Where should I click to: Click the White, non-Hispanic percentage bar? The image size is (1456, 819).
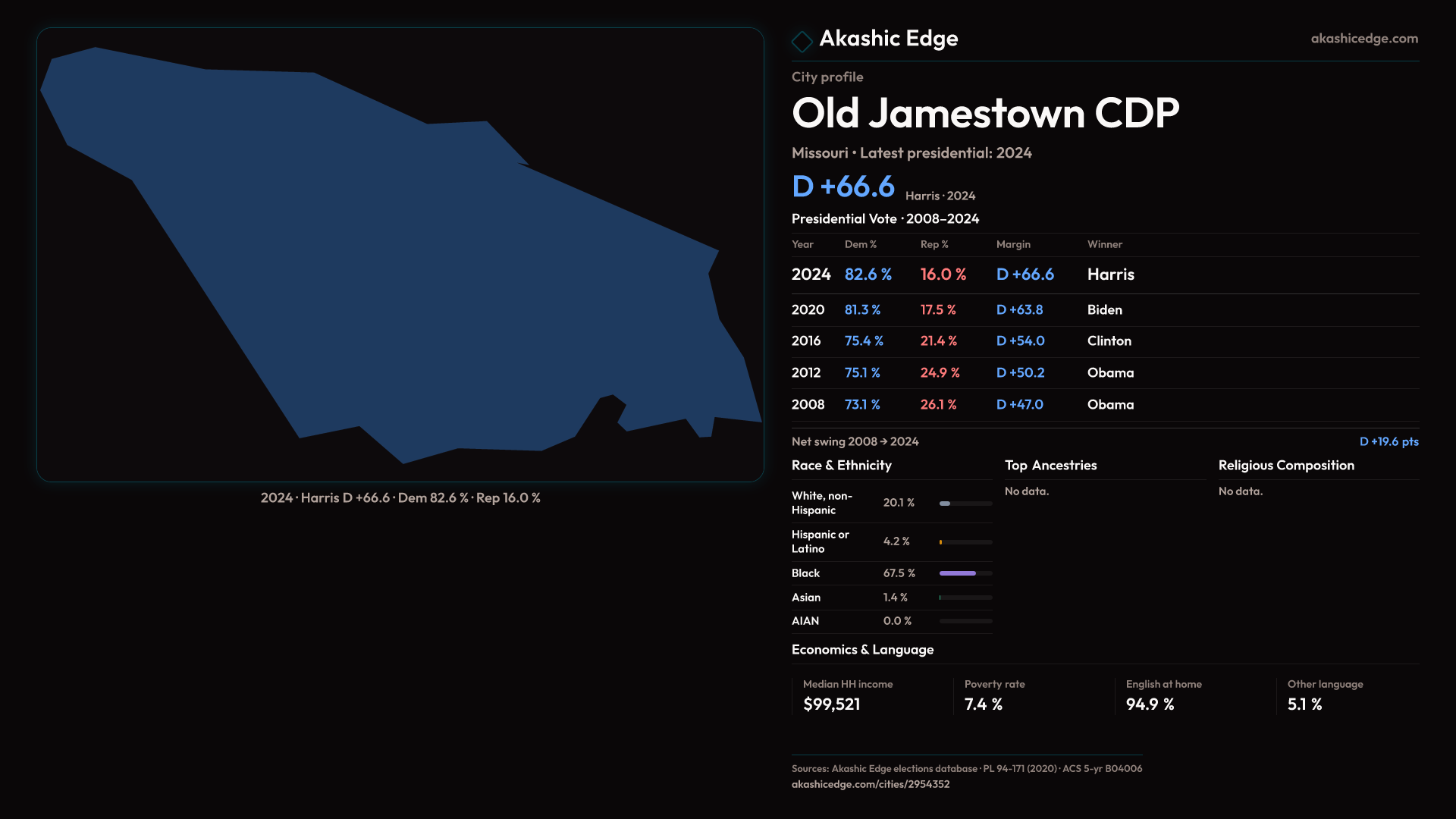click(x=965, y=504)
